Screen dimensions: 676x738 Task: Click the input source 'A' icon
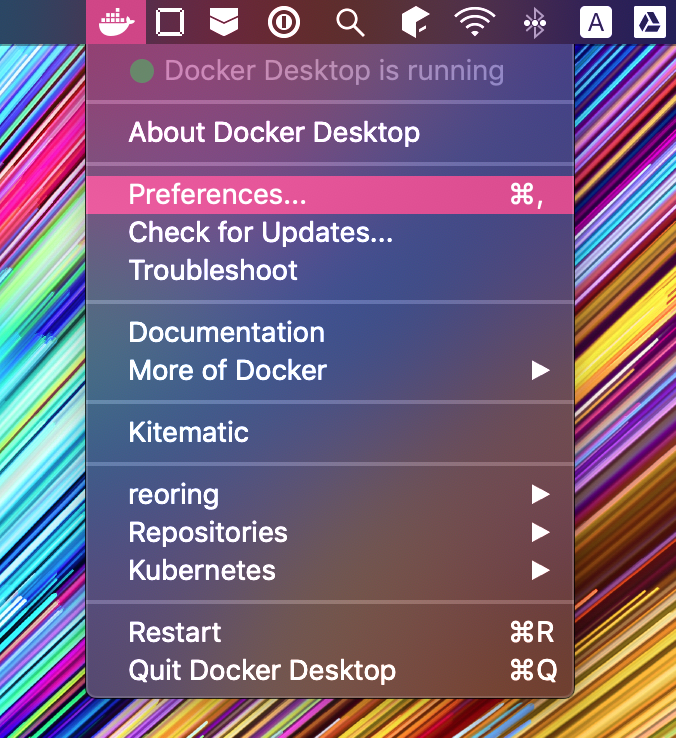click(x=596, y=22)
